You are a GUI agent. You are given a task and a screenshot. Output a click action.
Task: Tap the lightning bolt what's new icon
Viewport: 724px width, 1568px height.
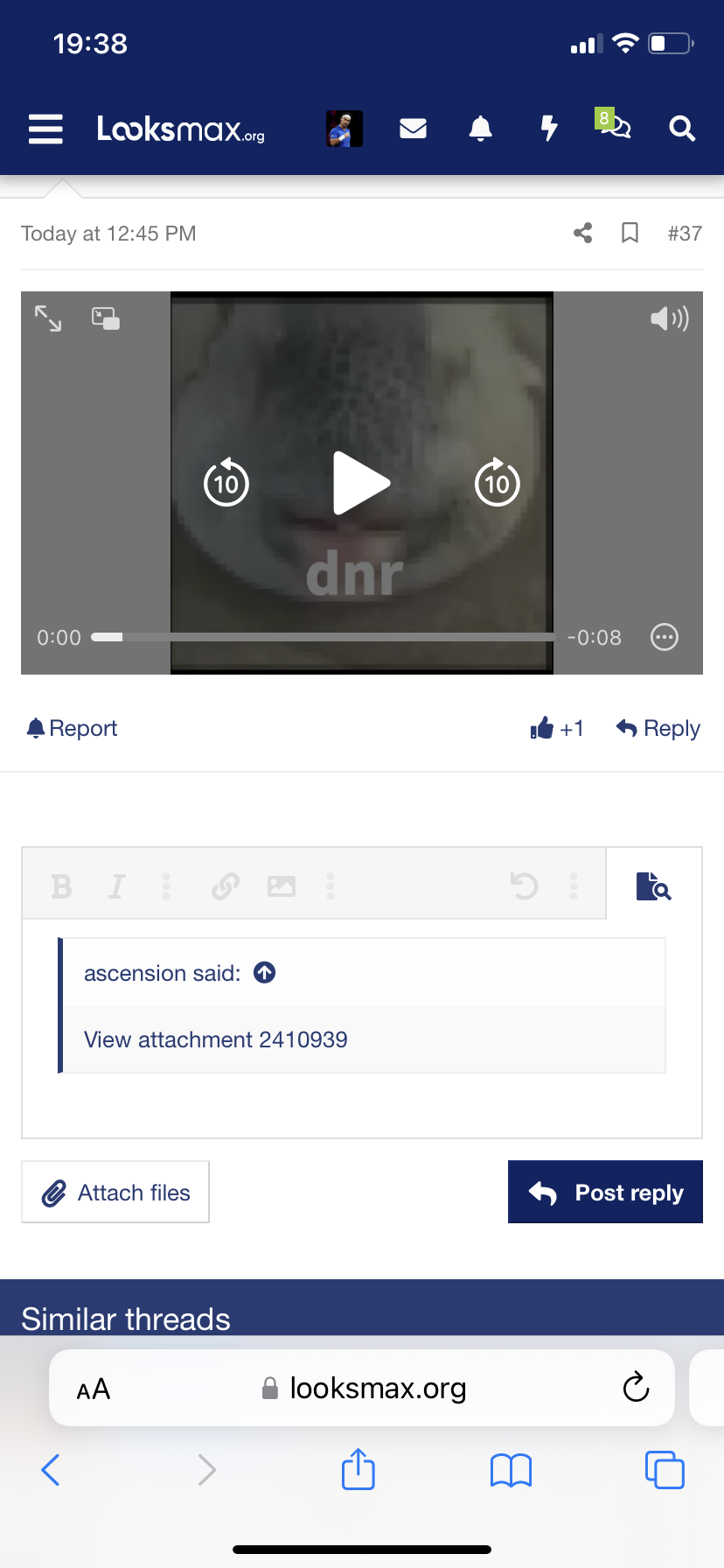tap(548, 129)
